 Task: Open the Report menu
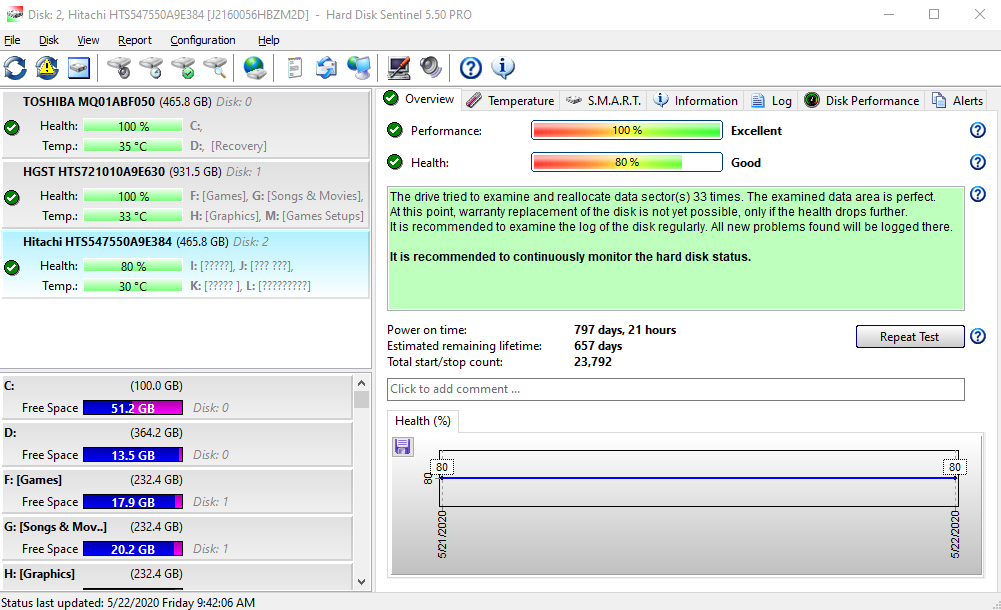pos(135,40)
